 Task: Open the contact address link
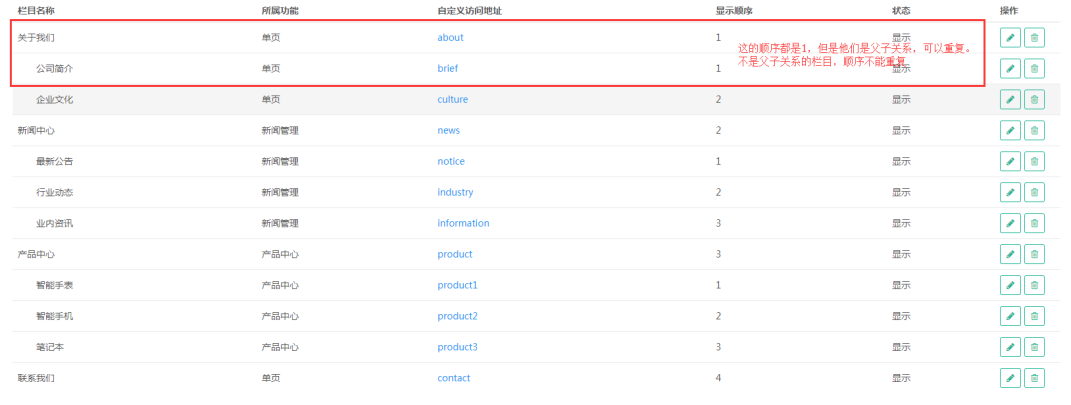[x=453, y=378]
